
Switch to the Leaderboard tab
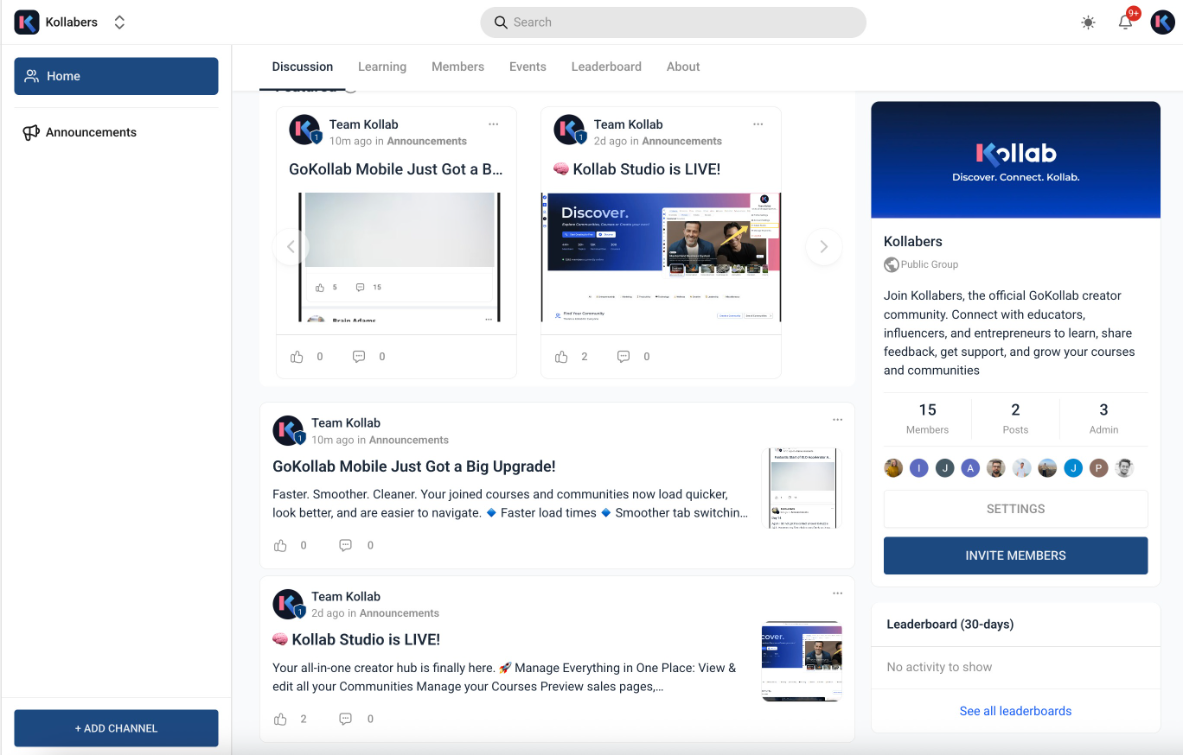[x=606, y=66]
